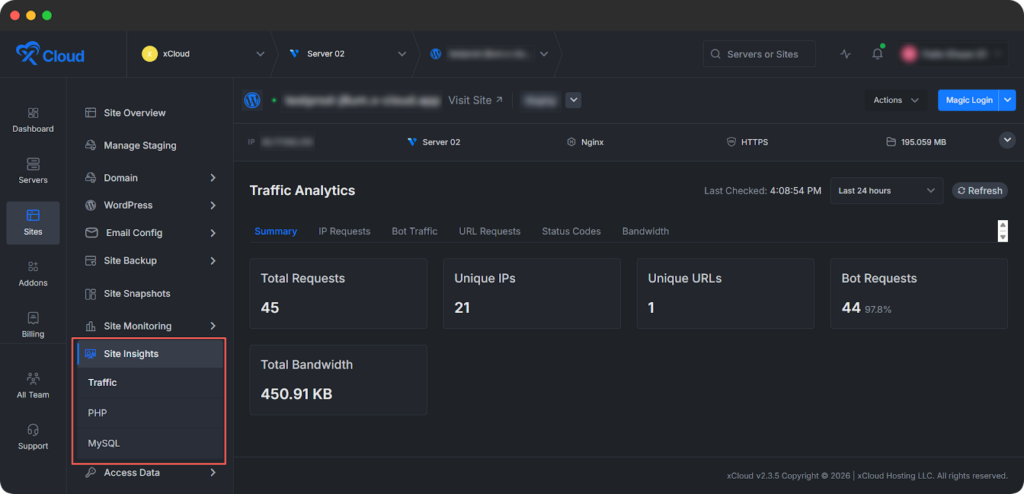This screenshot has height=494, width=1024.
Task: Expand the server details chevron beside 195.059 MB
Action: [1007, 141]
